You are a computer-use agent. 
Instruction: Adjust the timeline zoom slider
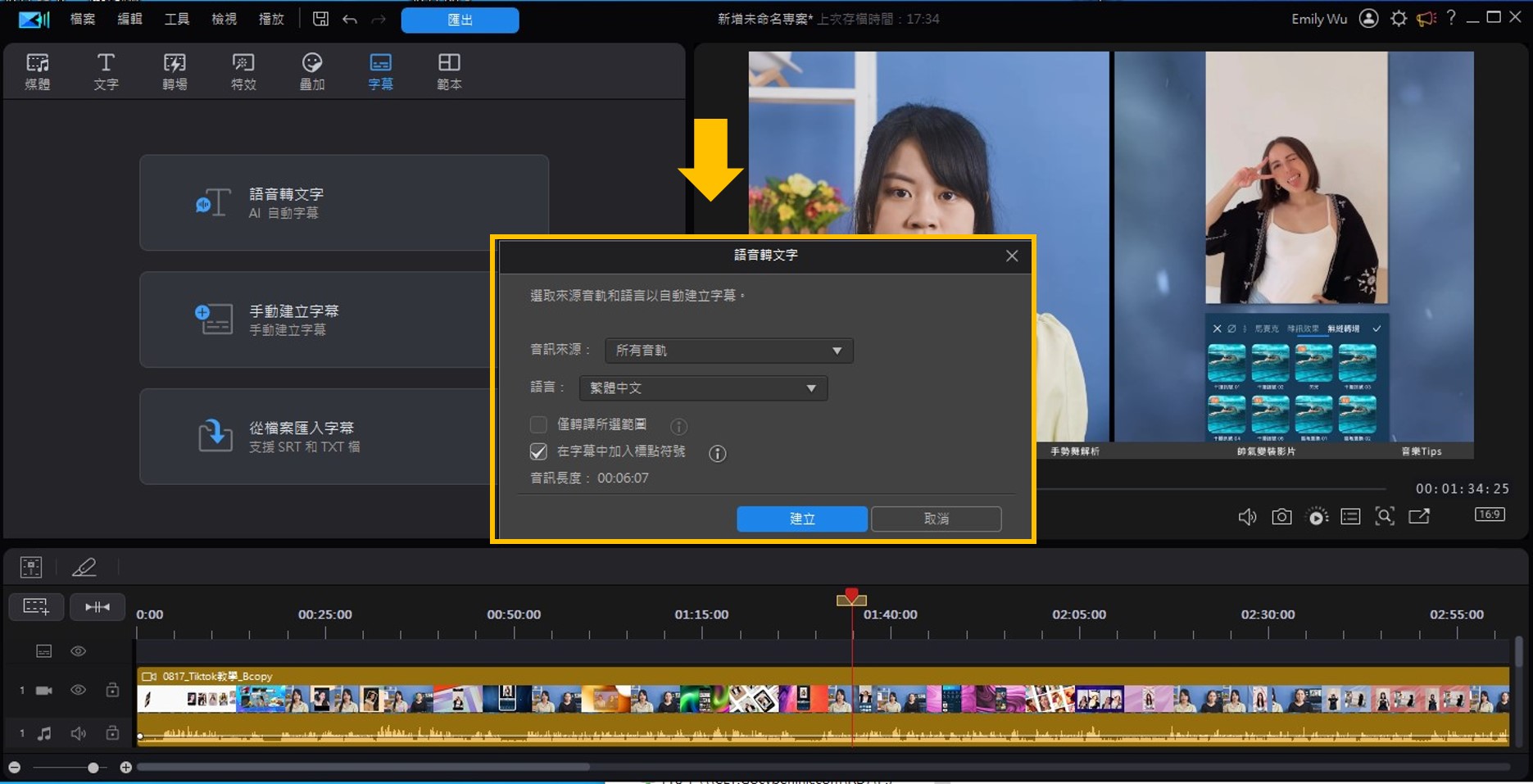[x=93, y=767]
